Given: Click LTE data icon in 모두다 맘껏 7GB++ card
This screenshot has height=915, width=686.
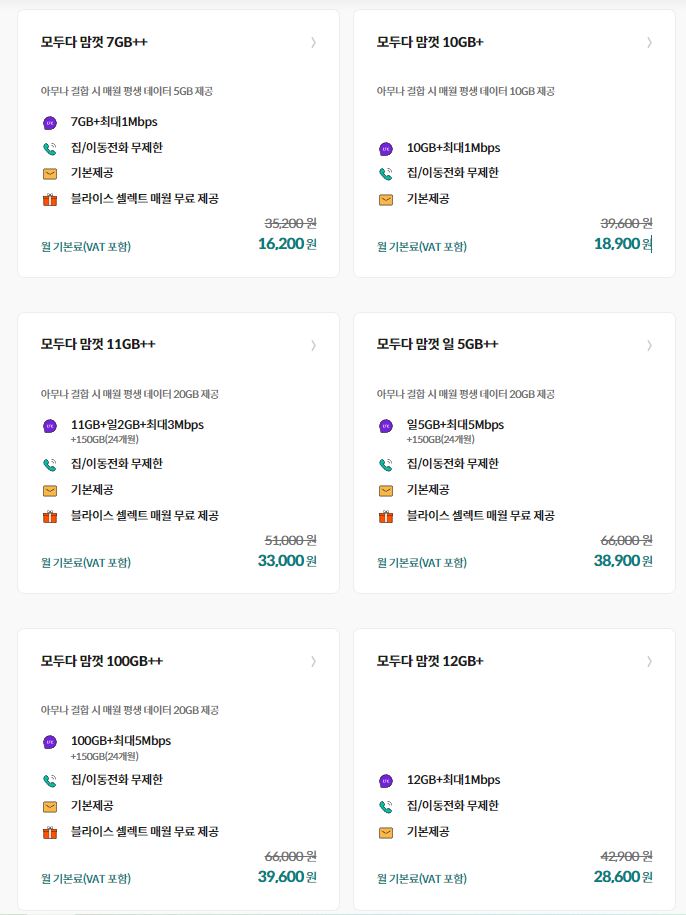Looking at the screenshot, I should (50, 123).
